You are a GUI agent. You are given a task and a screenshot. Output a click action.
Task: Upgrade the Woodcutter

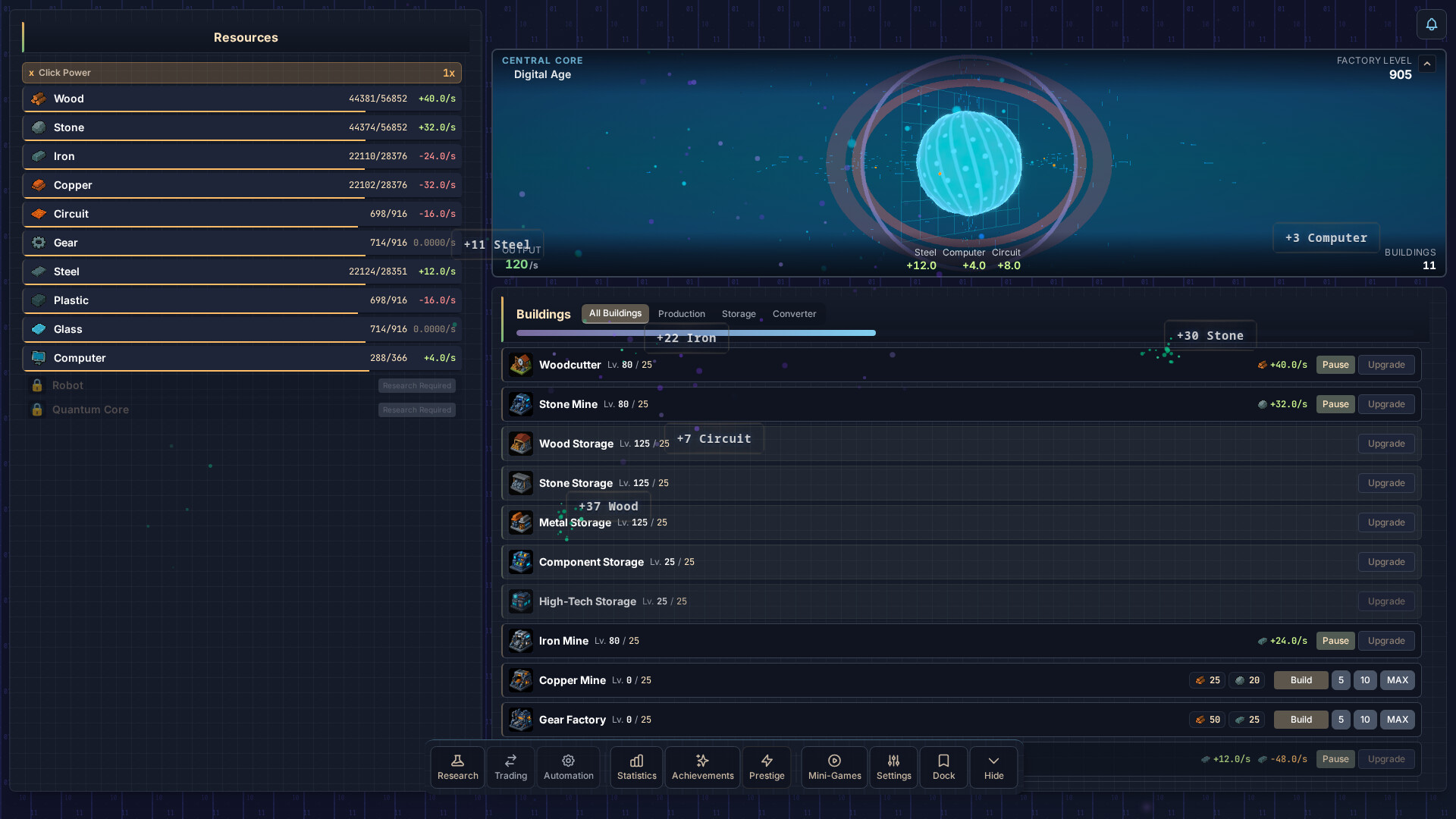(1386, 365)
